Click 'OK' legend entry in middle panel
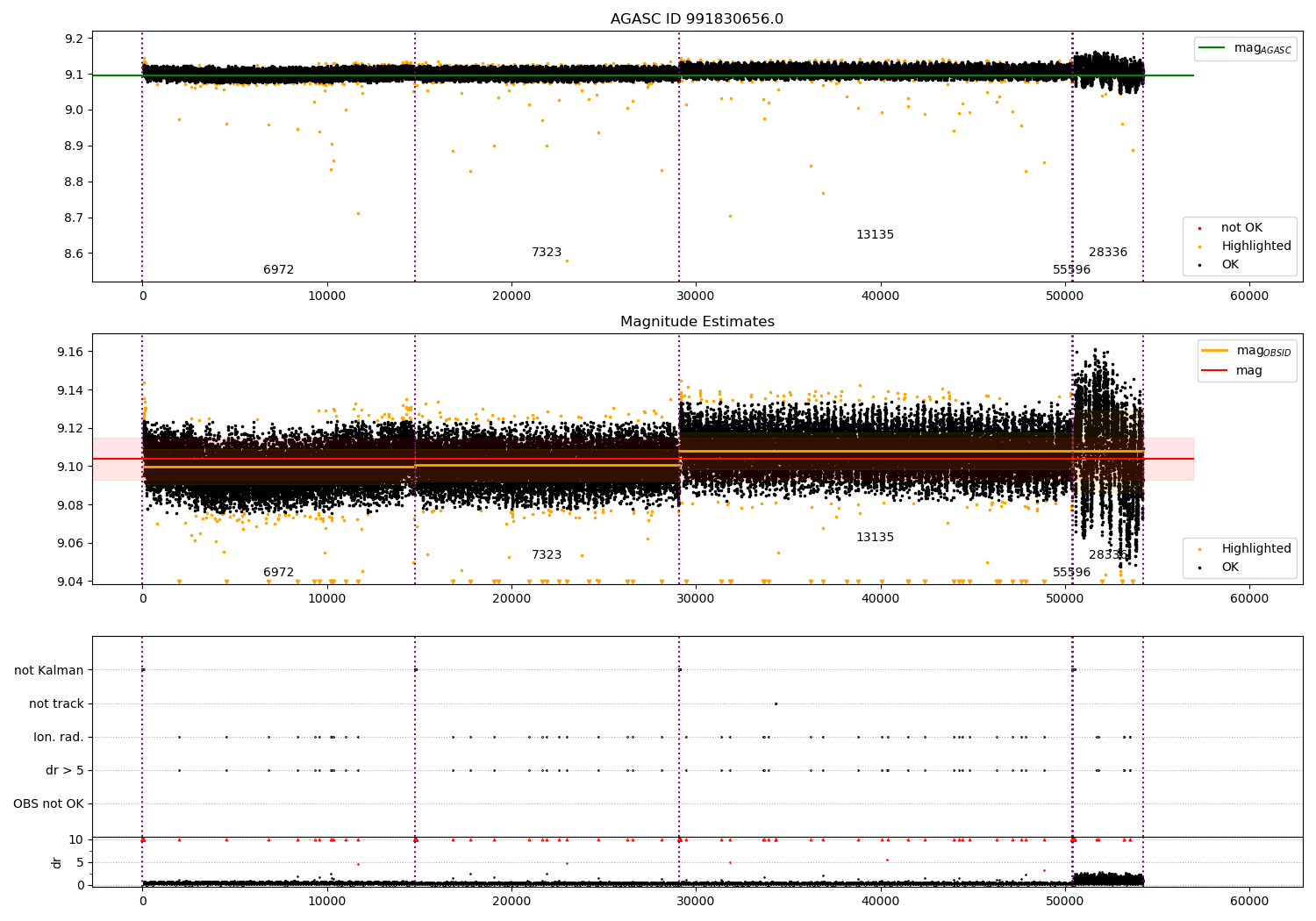1316x921 pixels. pyautogui.click(x=1230, y=568)
